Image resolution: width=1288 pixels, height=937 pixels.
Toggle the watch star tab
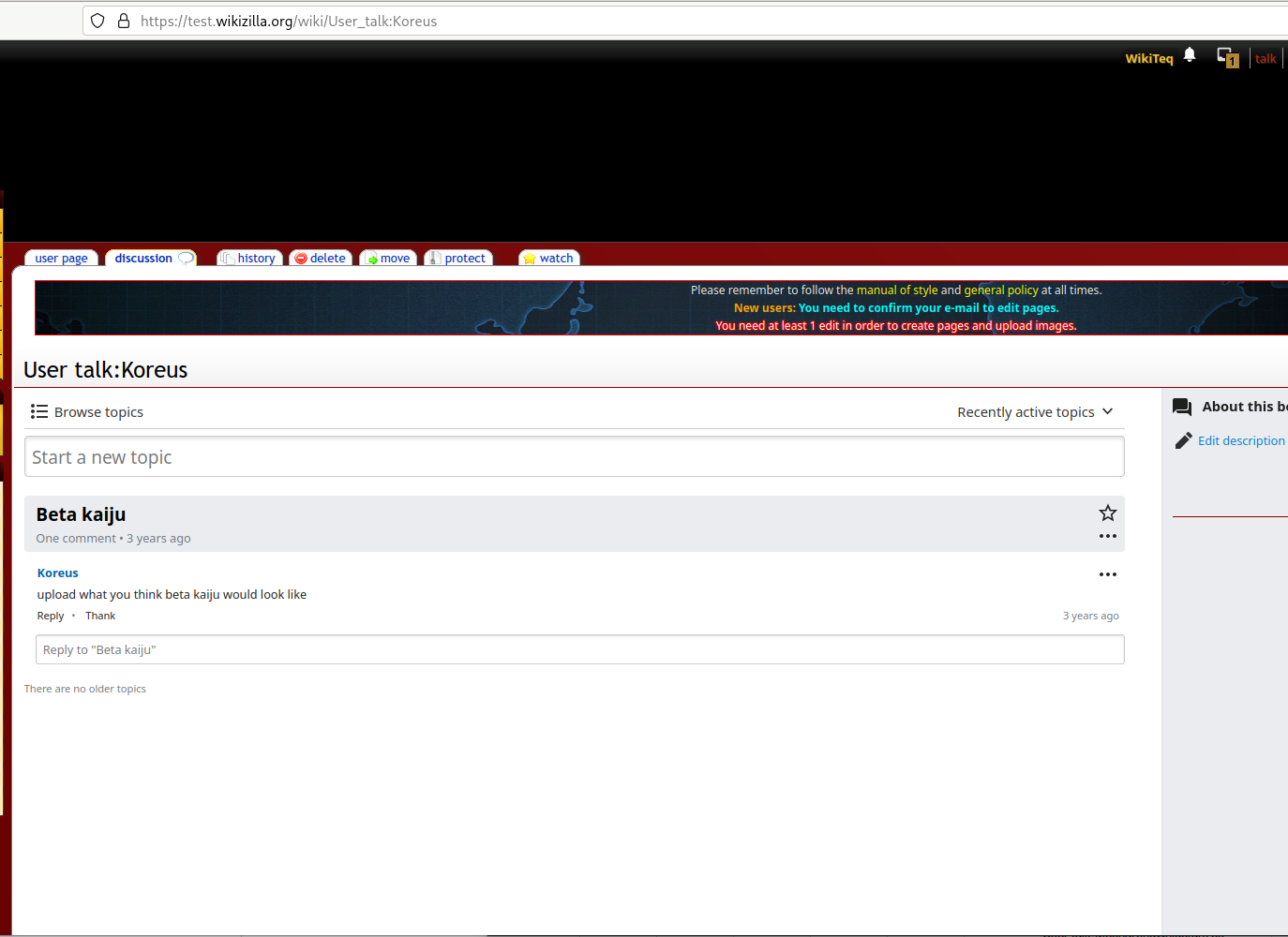pos(549,259)
